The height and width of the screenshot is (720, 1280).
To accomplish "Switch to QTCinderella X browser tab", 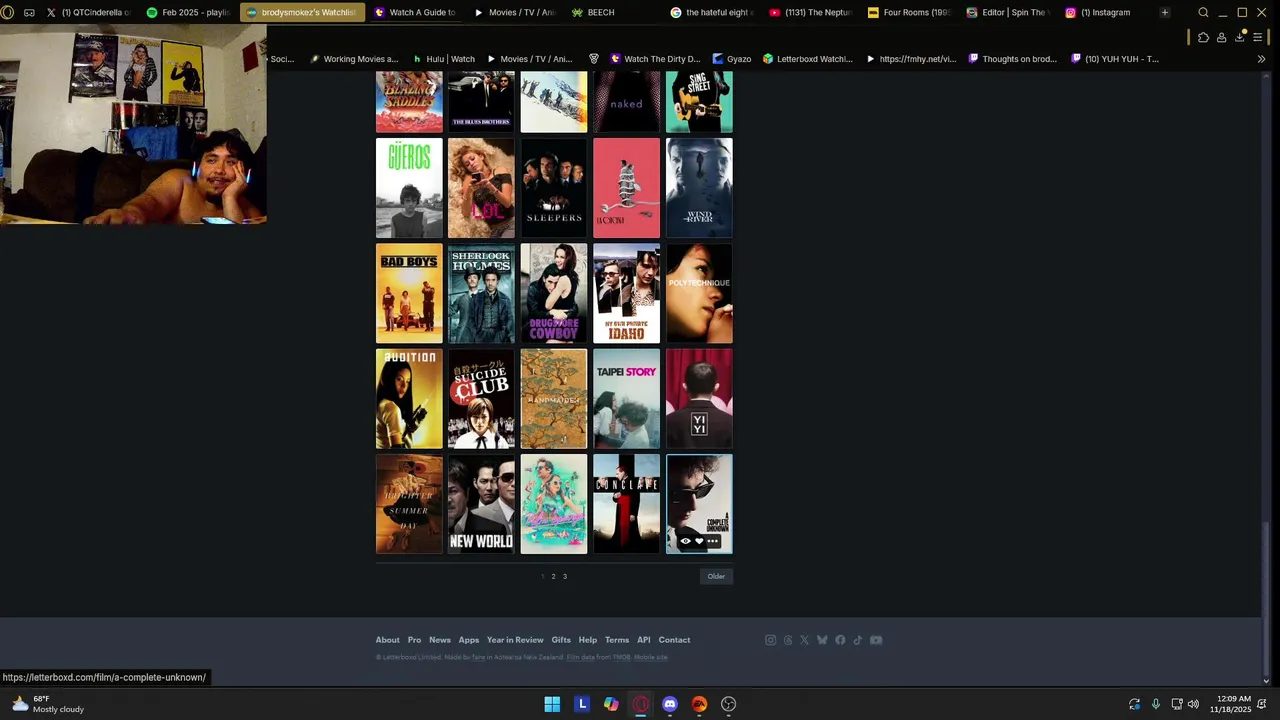I will (88, 12).
